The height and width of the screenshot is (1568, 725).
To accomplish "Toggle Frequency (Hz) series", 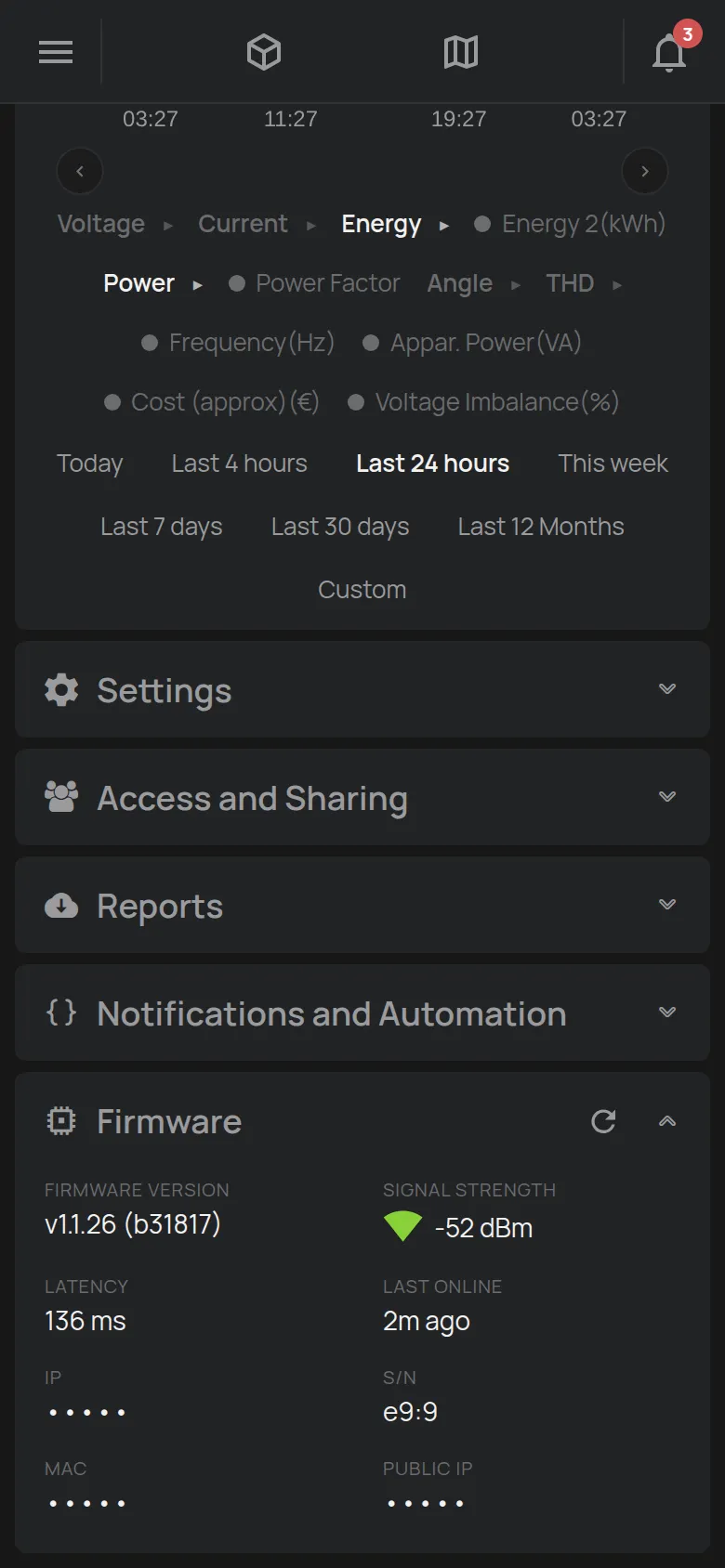I will point(238,343).
